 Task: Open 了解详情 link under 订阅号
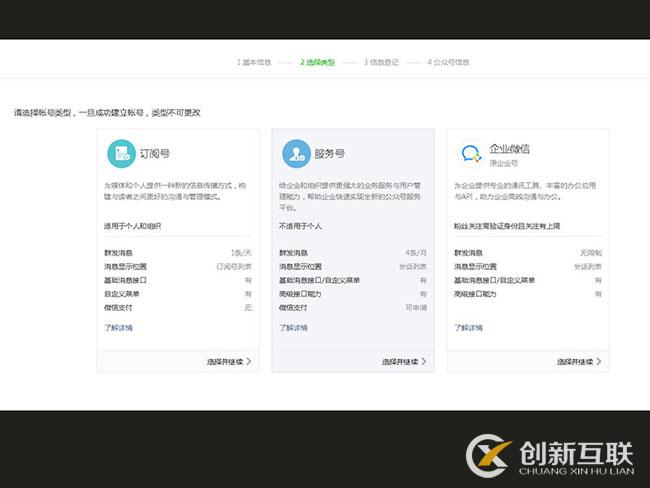pyautogui.click(x=118, y=327)
